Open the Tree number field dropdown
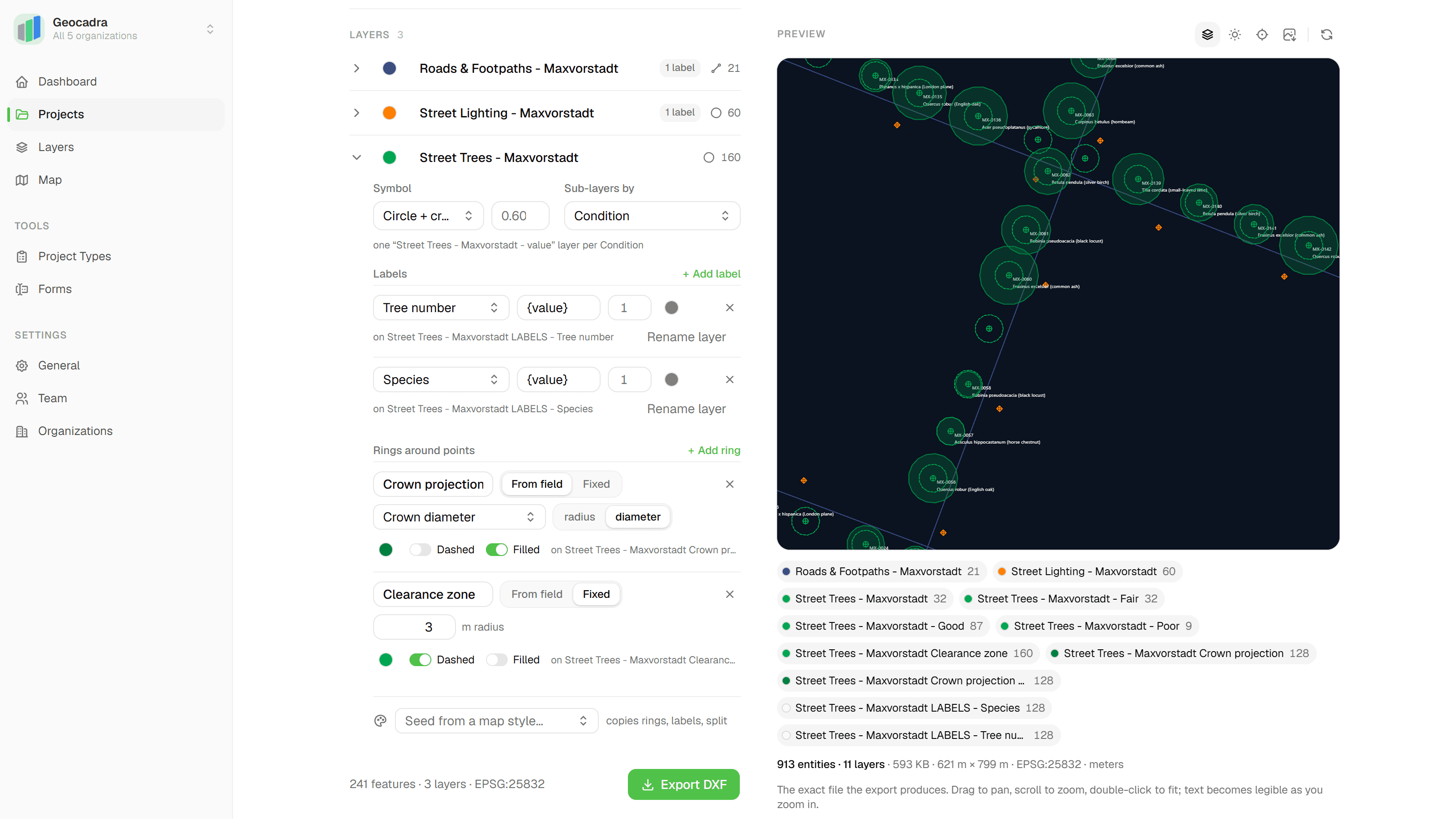The image size is (1456, 819). (441, 308)
